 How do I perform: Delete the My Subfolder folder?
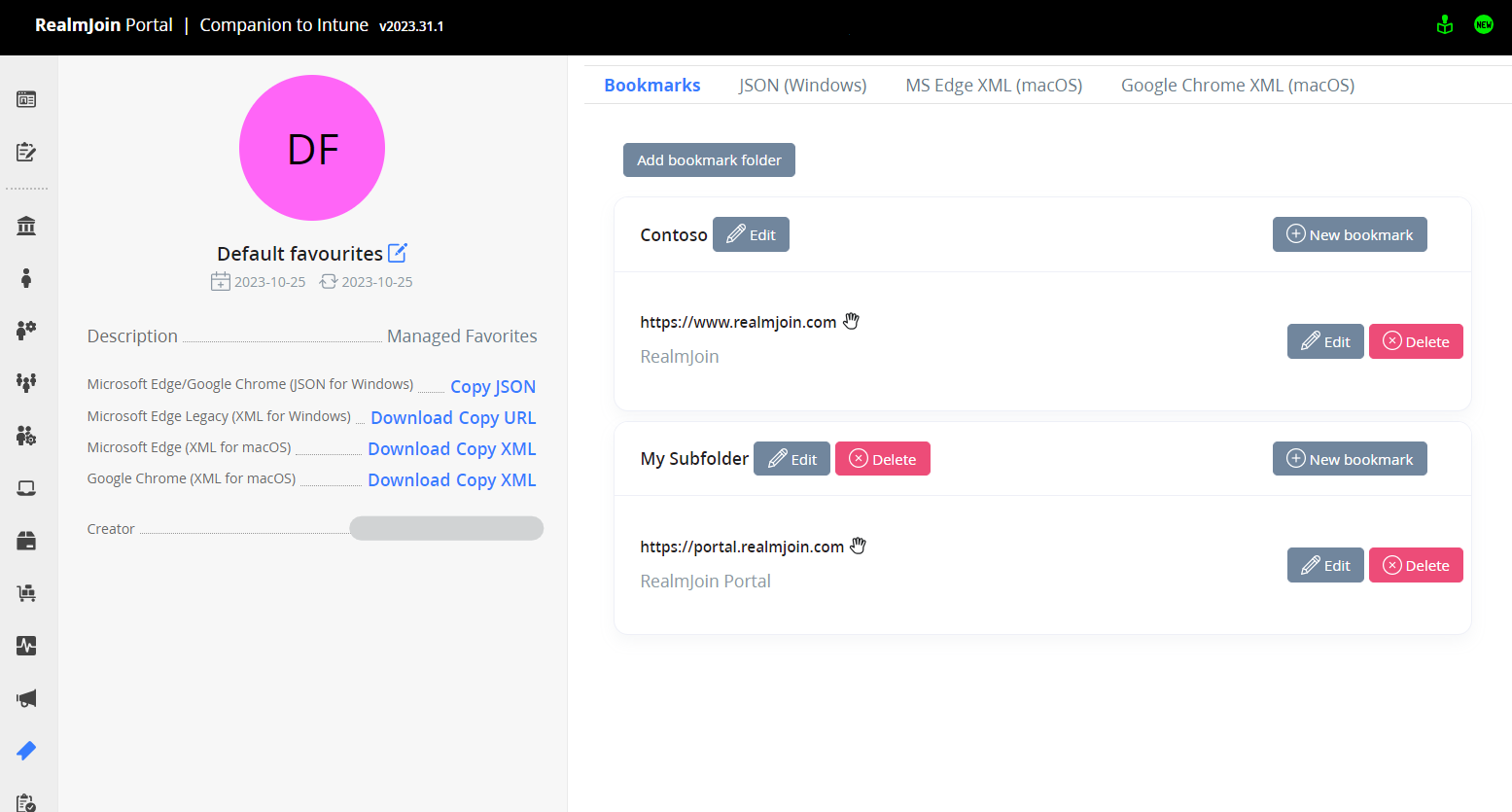(882, 459)
